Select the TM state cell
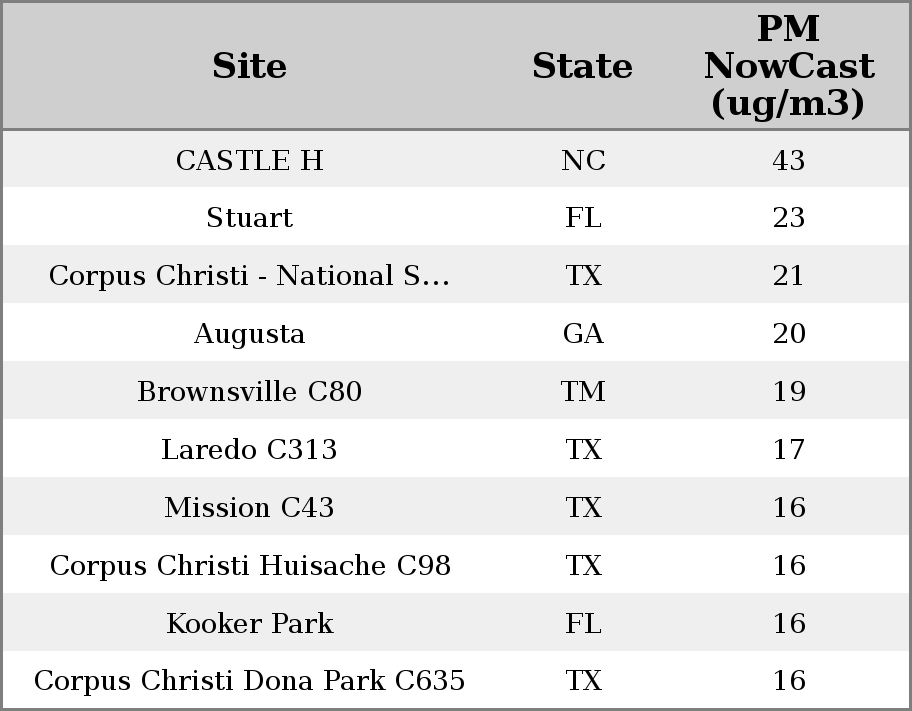This screenshot has width=912, height=711. [x=583, y=392]
